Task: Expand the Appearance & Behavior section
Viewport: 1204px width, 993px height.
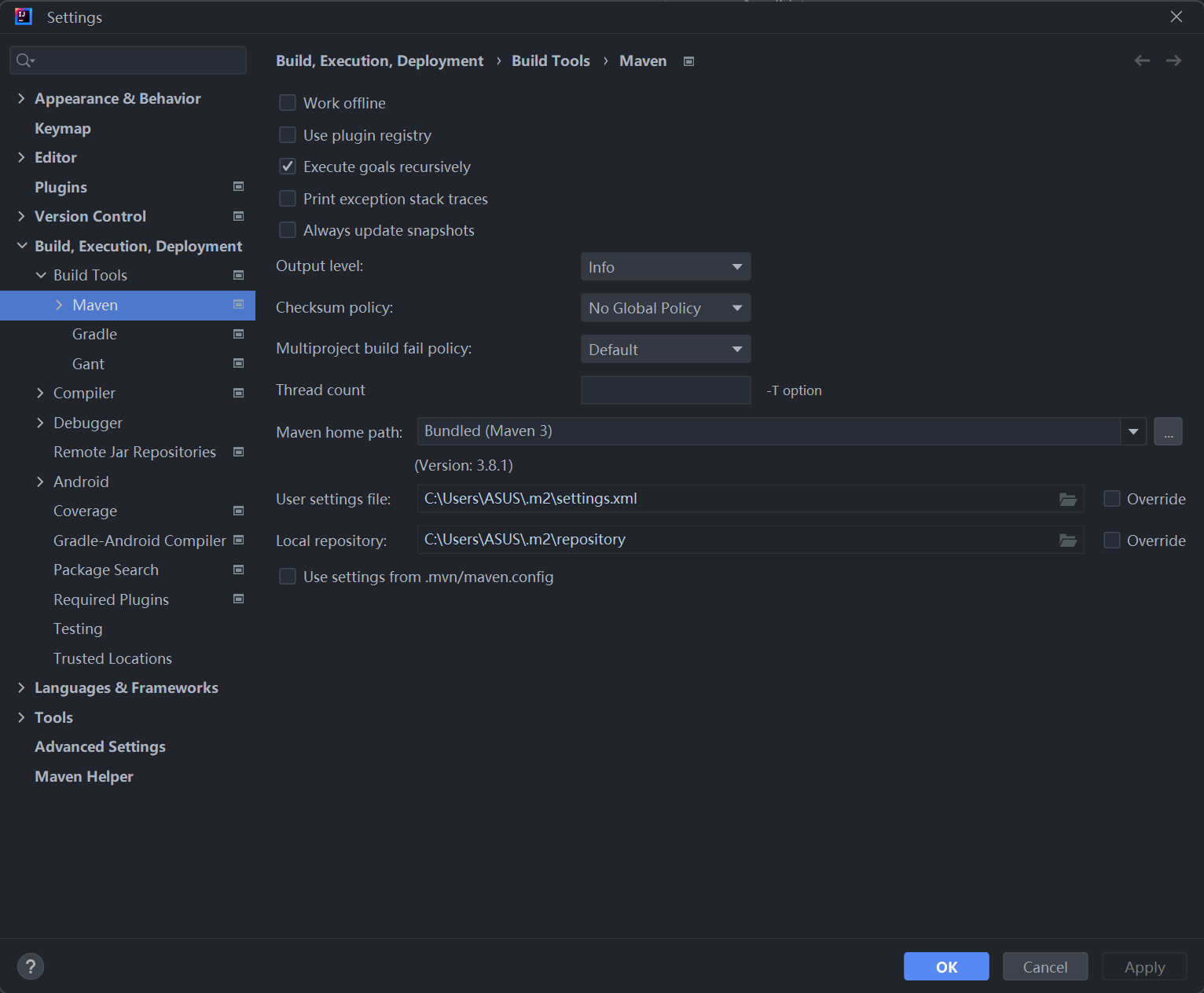Action: [x=21, y=98]
